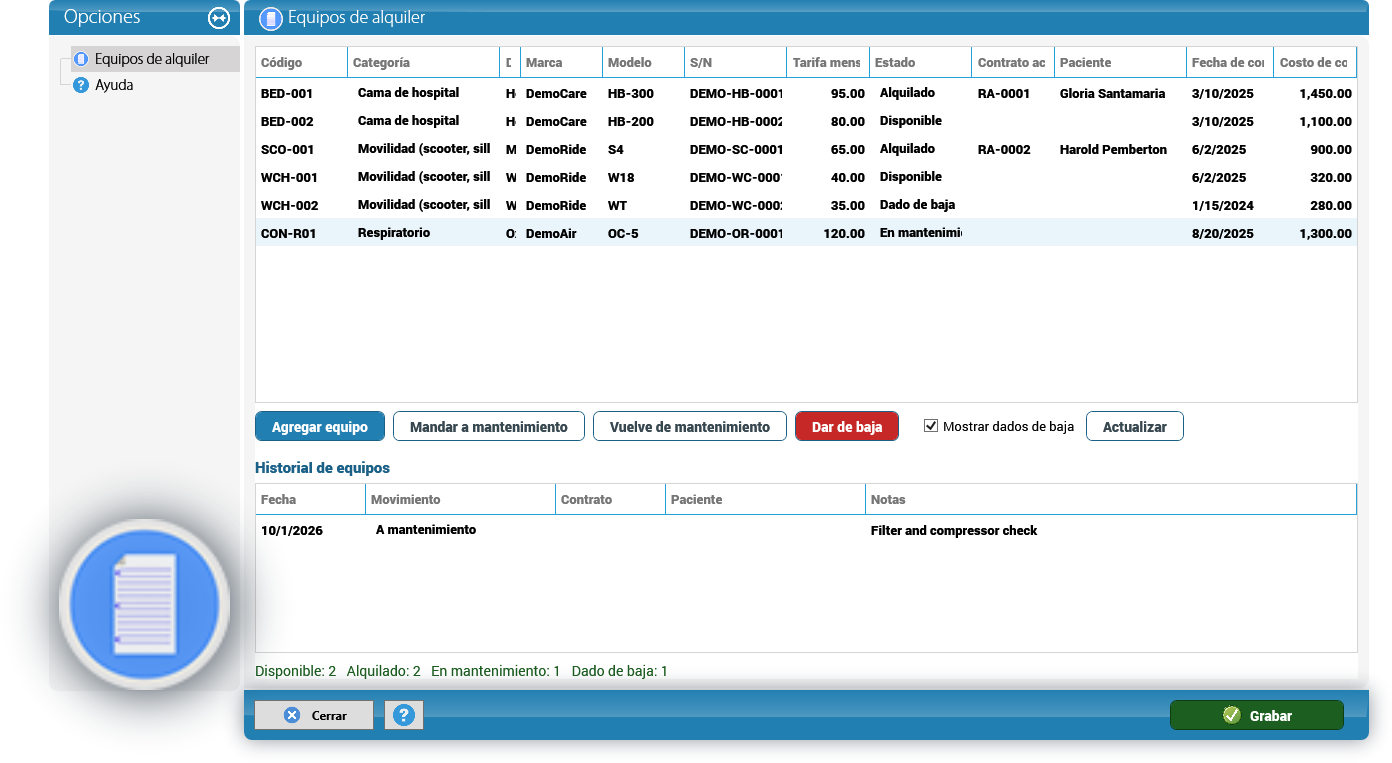Click the Actualizar button
This screenshot has width=1392, height=763.
click(x=1135, y=427)
